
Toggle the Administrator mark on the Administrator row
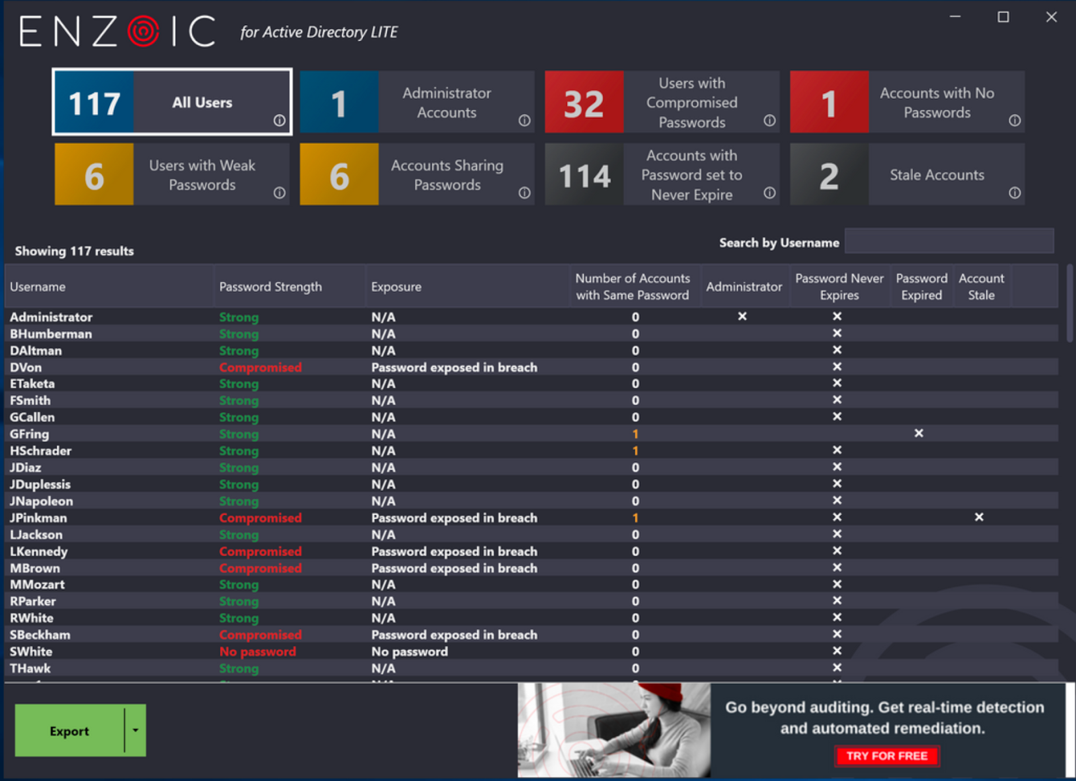(742, 316)
